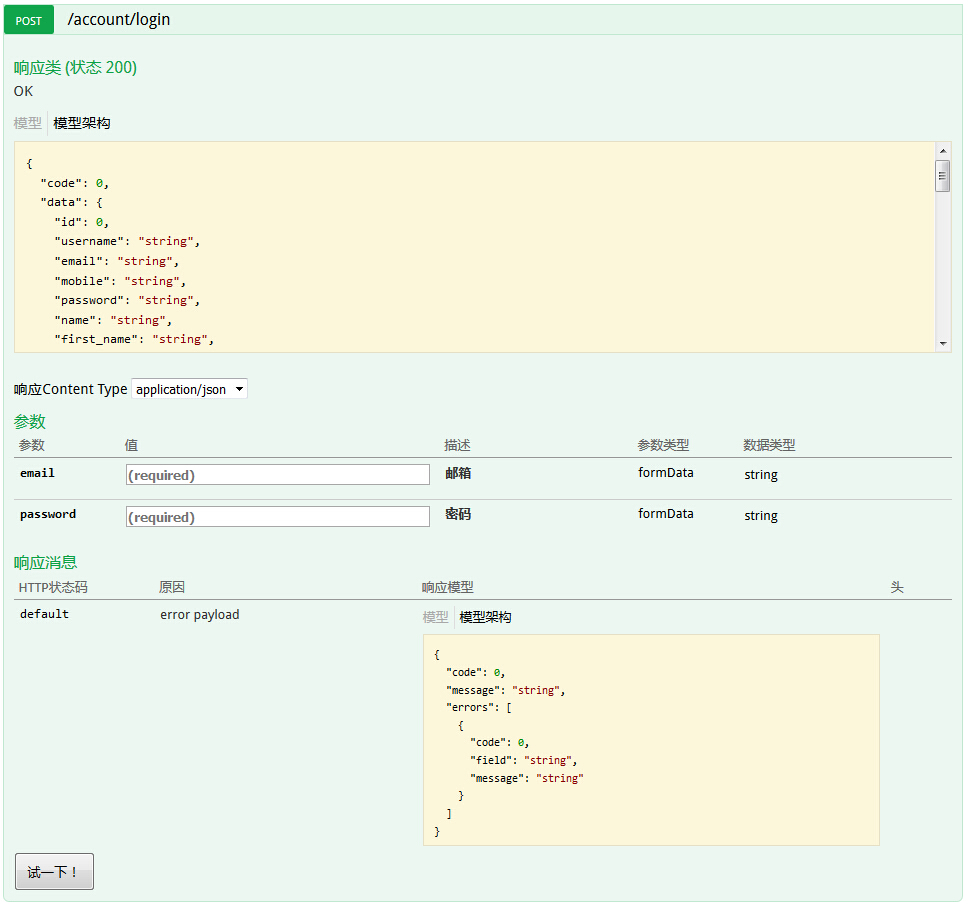
Task: Click the green POST method badge
Action: tap(29, 20)
